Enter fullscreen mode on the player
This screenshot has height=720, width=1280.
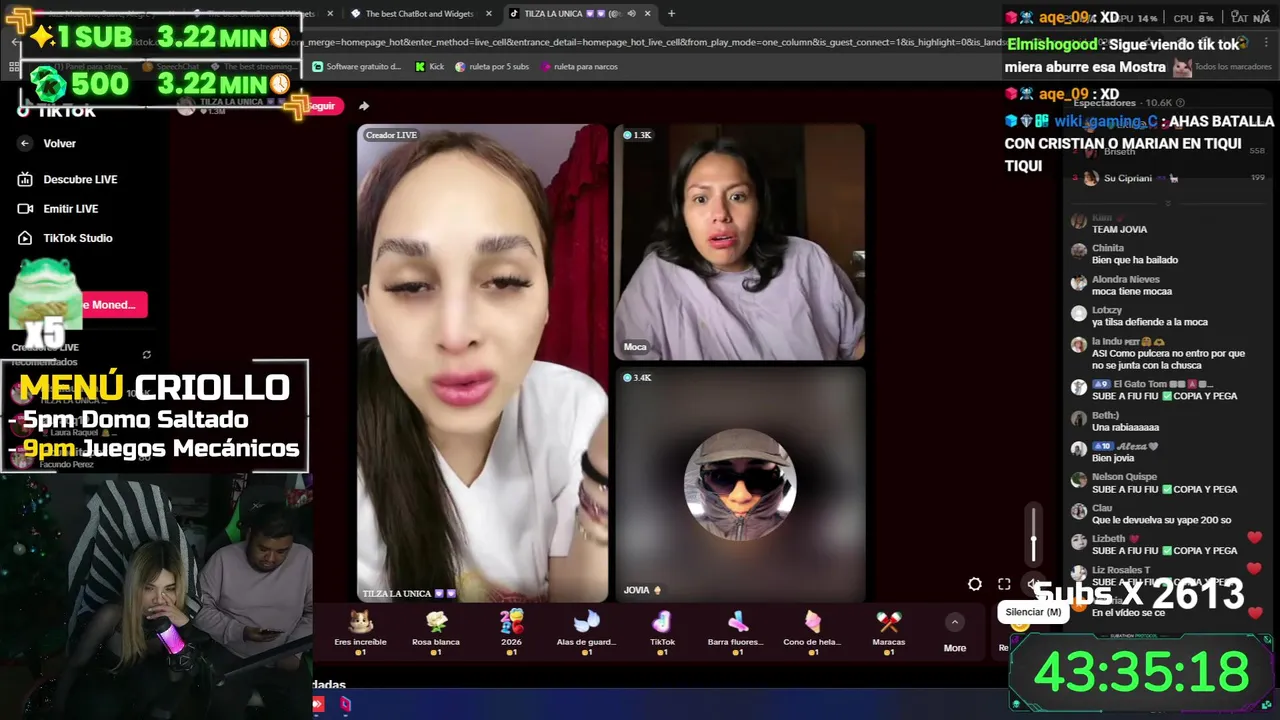pyautogui.click(x=1004, y=584)
